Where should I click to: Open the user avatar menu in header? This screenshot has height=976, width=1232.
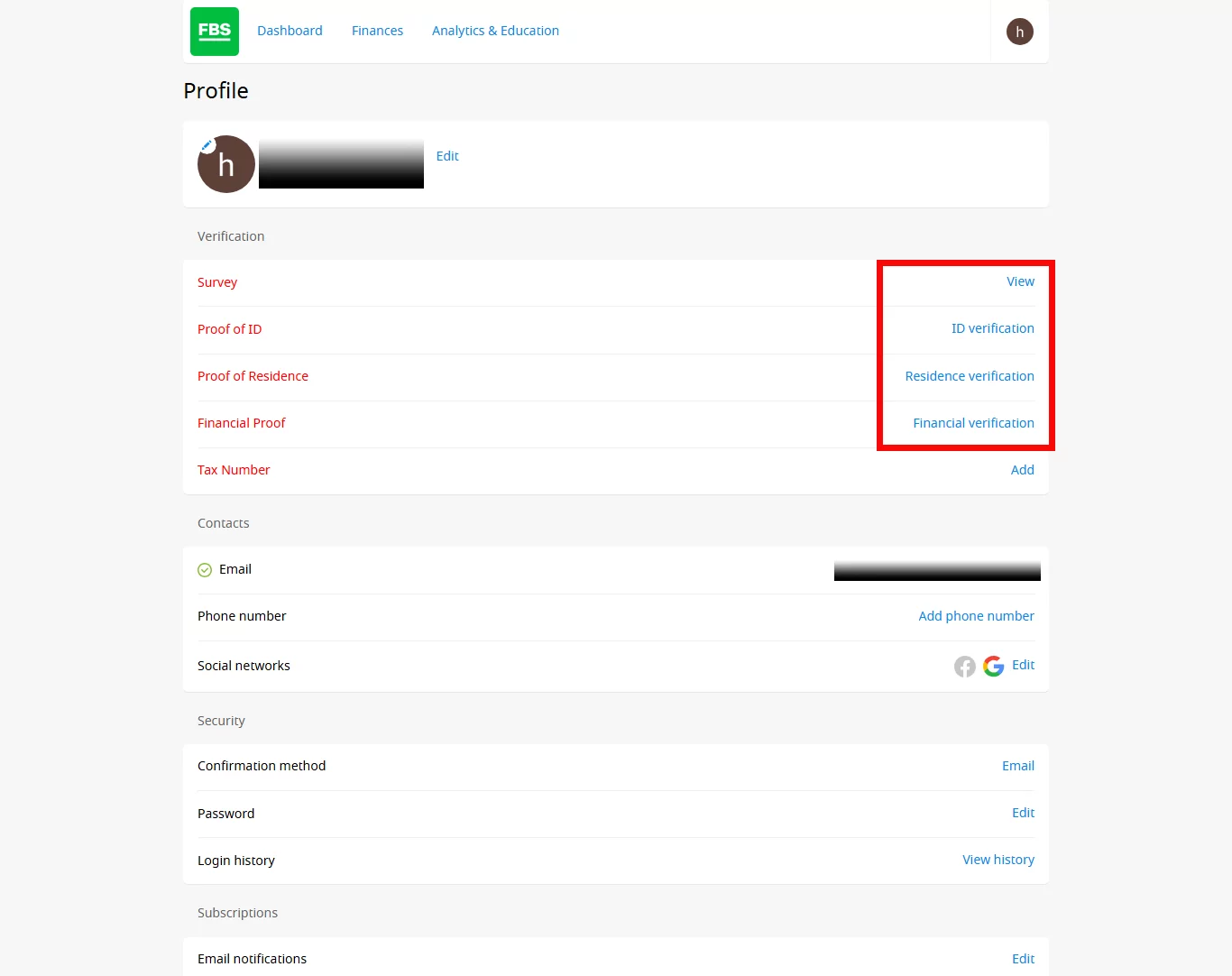tap(1020, 32)
